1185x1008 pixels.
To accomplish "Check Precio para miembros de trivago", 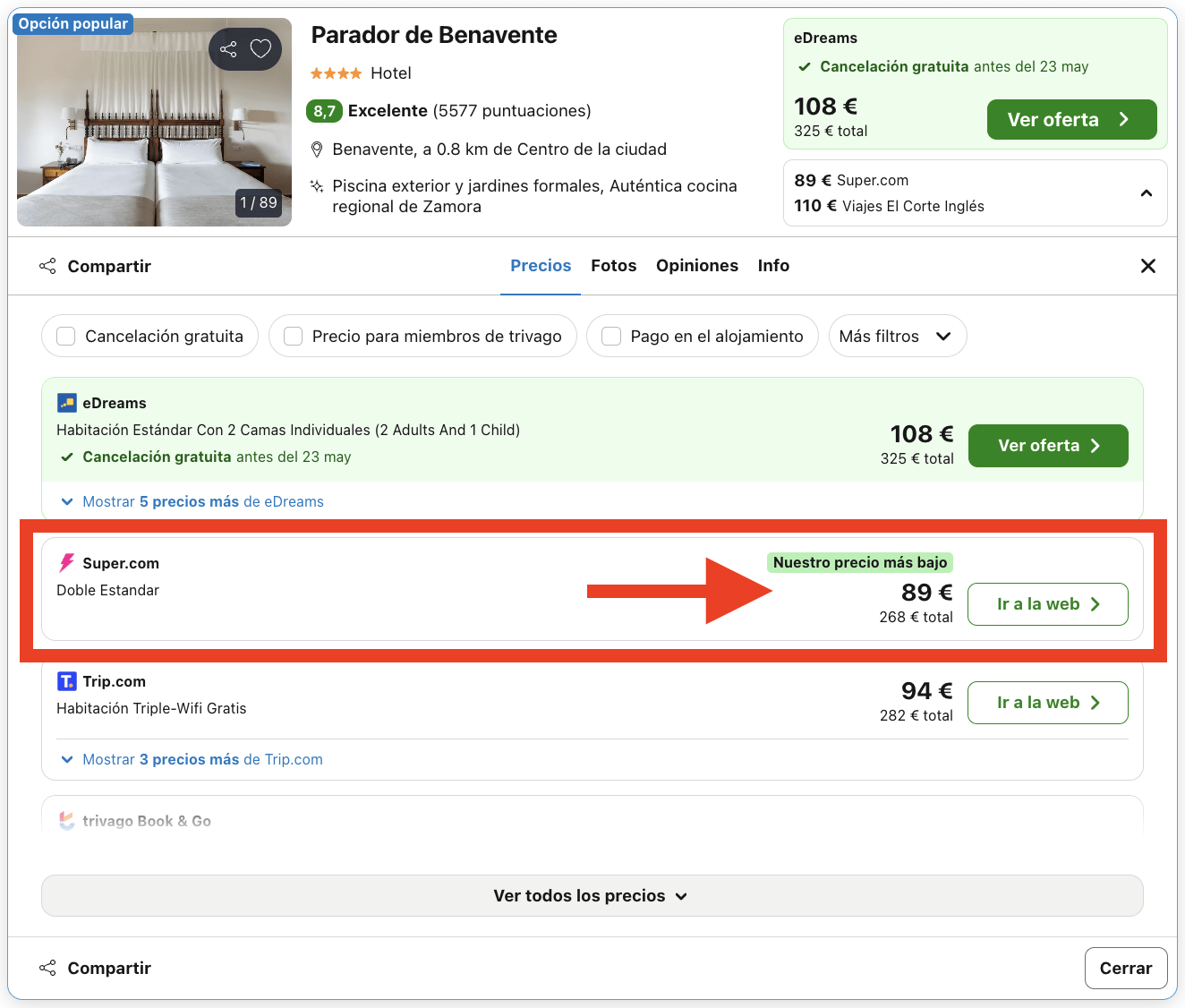I will pyautogui.click(x=293, y=336).
